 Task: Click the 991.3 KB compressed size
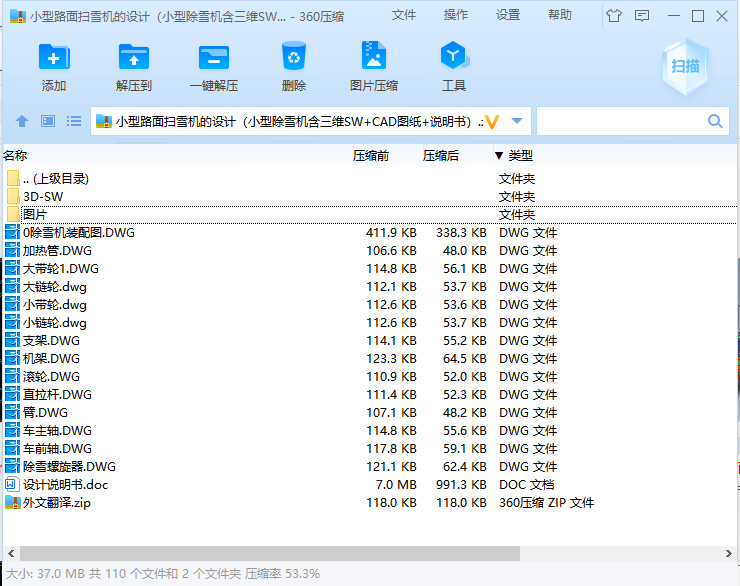coord(461,484)
